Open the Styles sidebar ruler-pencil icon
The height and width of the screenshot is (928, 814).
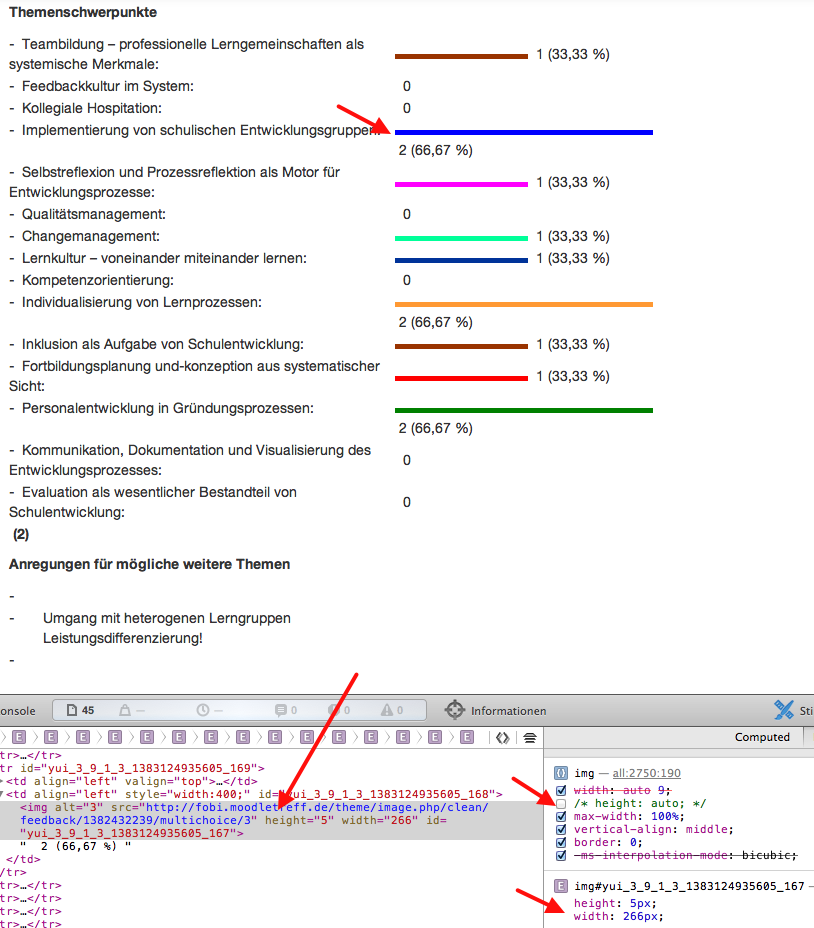pos(784,710)
